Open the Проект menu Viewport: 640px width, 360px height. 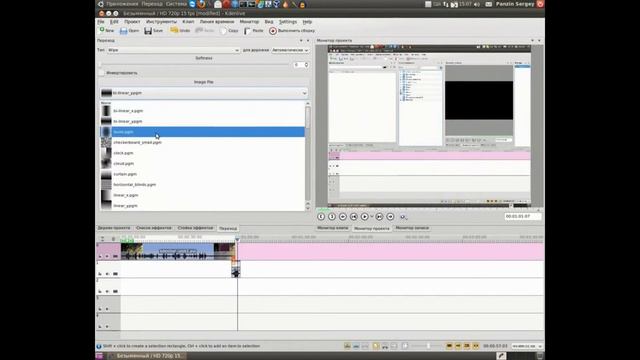(132, 22)
